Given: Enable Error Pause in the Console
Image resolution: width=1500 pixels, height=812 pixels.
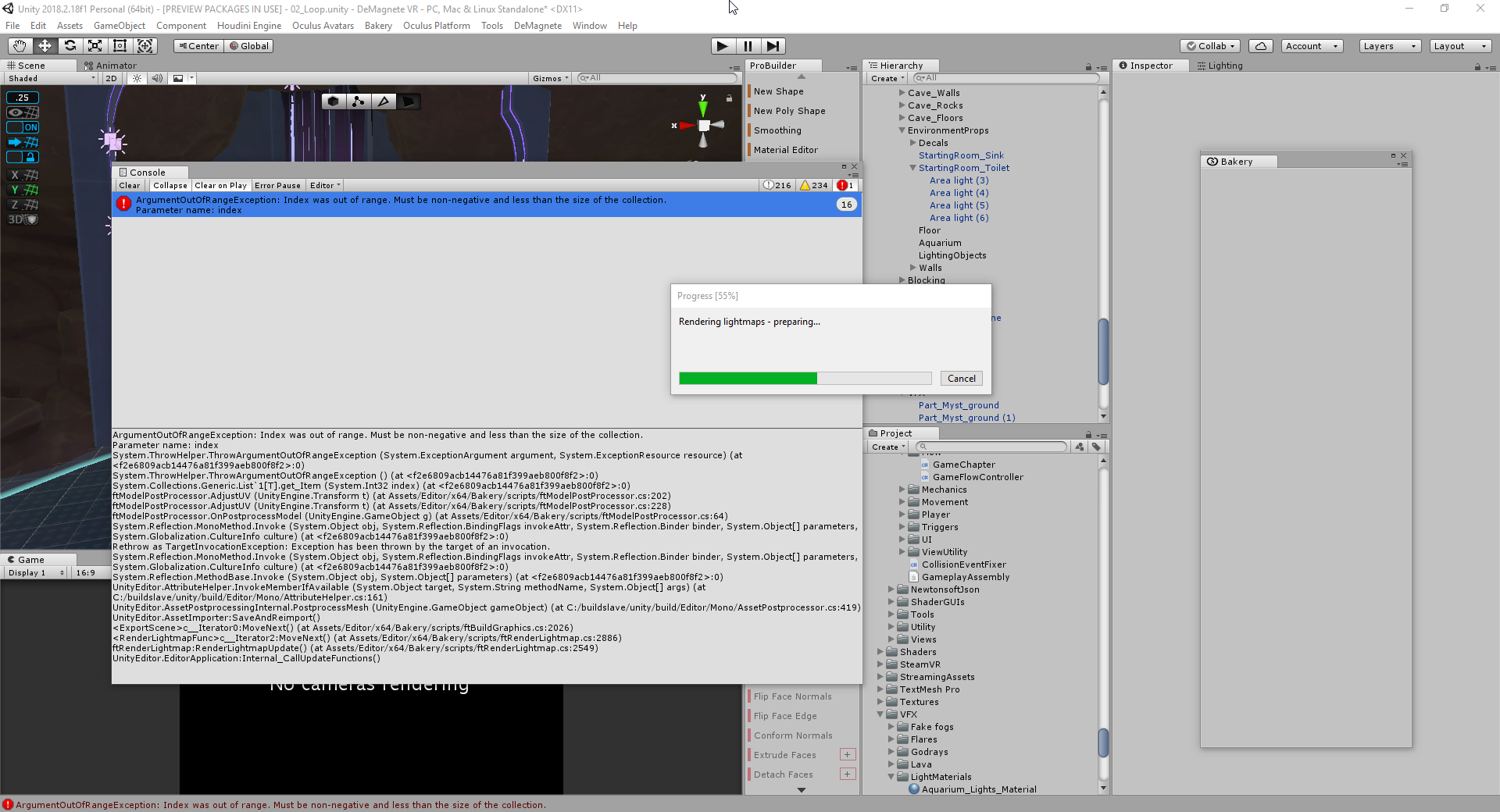Looking at the screenshot, I should pos(277,185).
